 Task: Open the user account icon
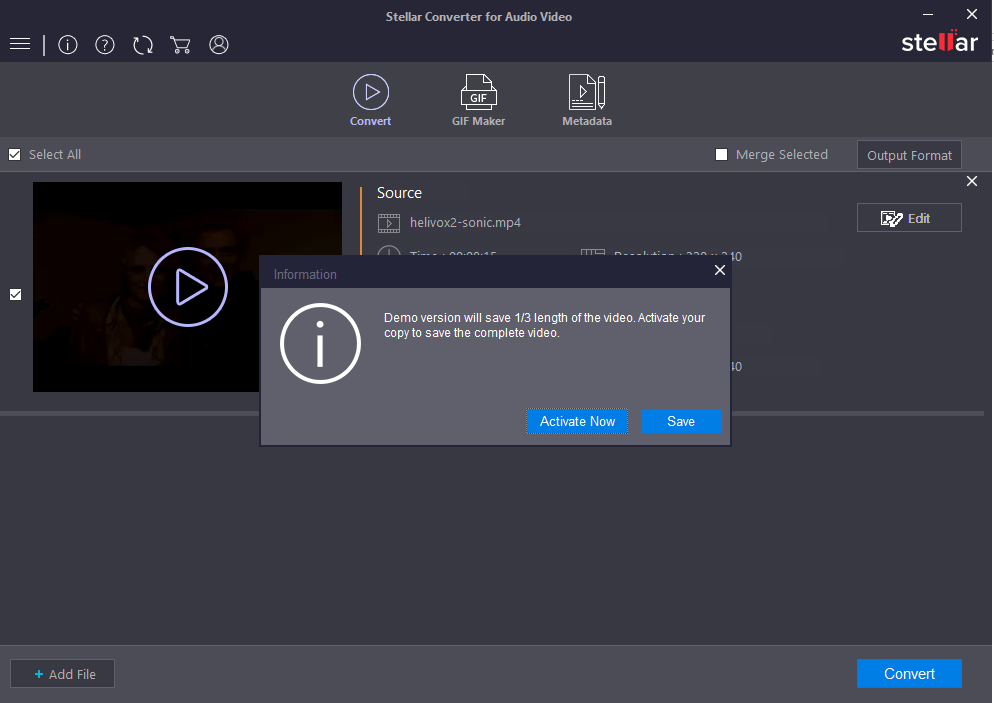(219, 44)
